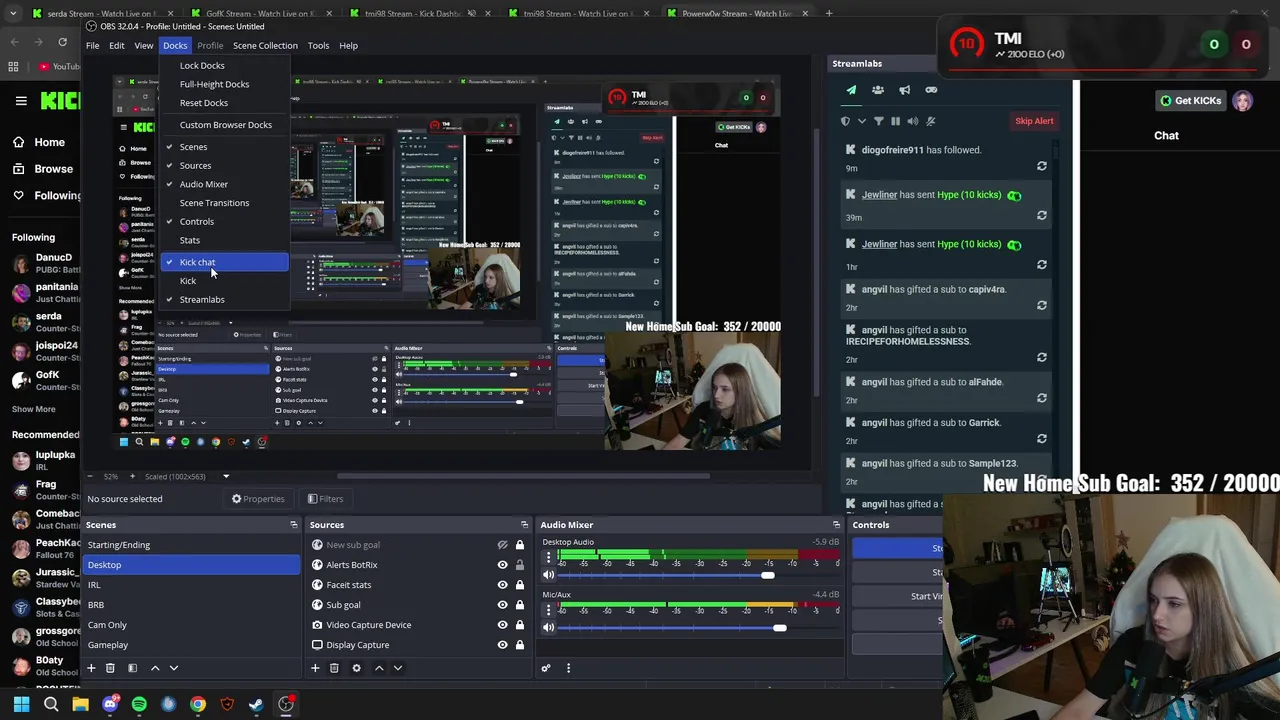This screenshot has width=1280, height=720.
Task: Toggle the Scenes dock in Docks menu
Action: pos(224,147)
